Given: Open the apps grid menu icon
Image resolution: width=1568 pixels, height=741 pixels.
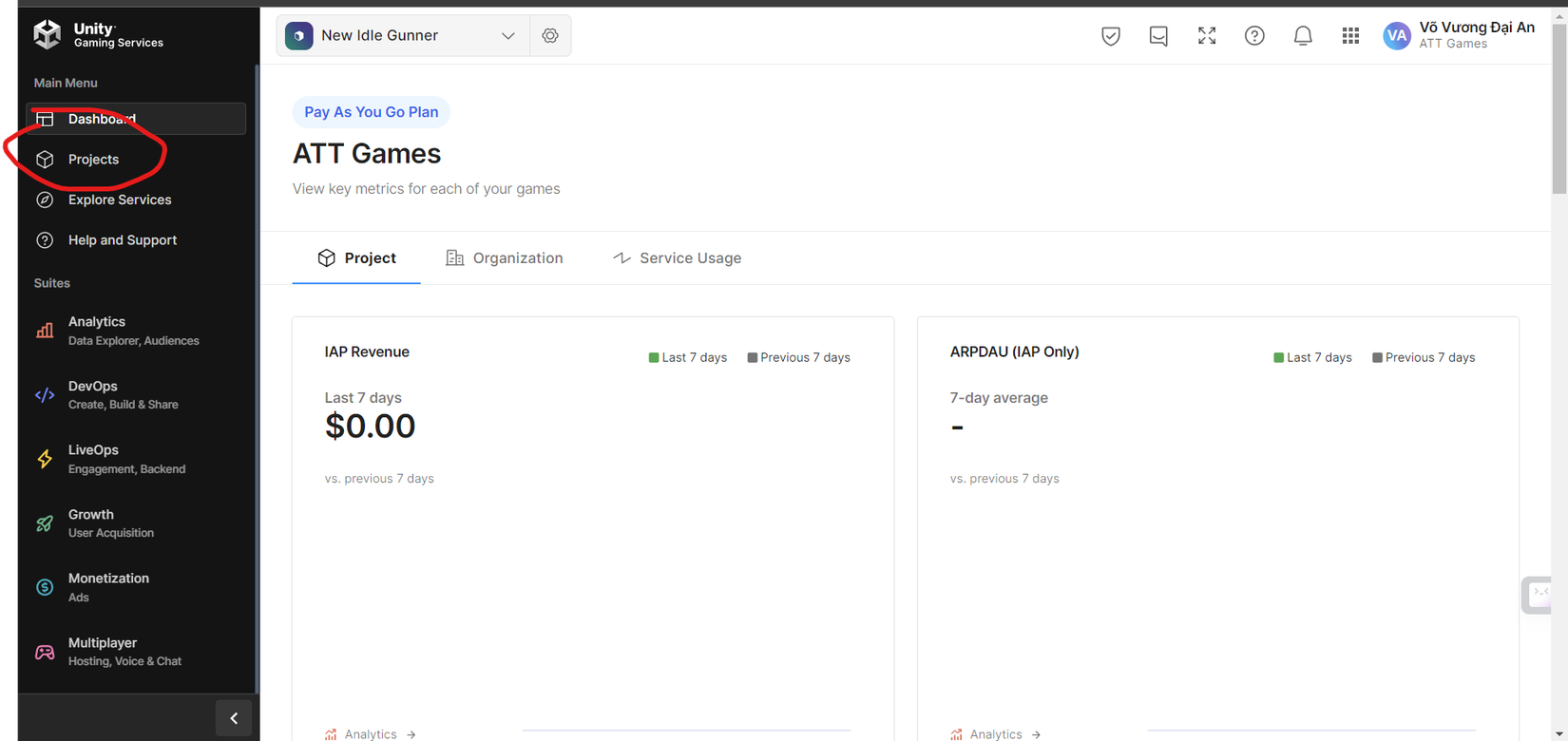Looking at the screenshot, I should pos(1350,36).
